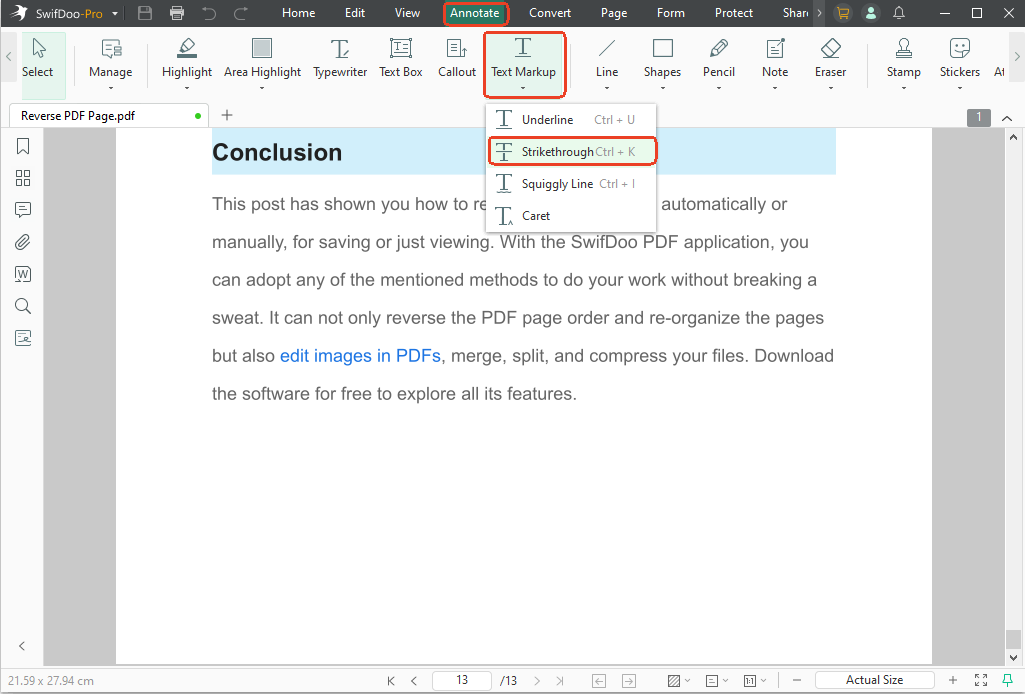Switch to the Edit tab
This screenshot has width=1025, height=694.
(x=355, y=13)
